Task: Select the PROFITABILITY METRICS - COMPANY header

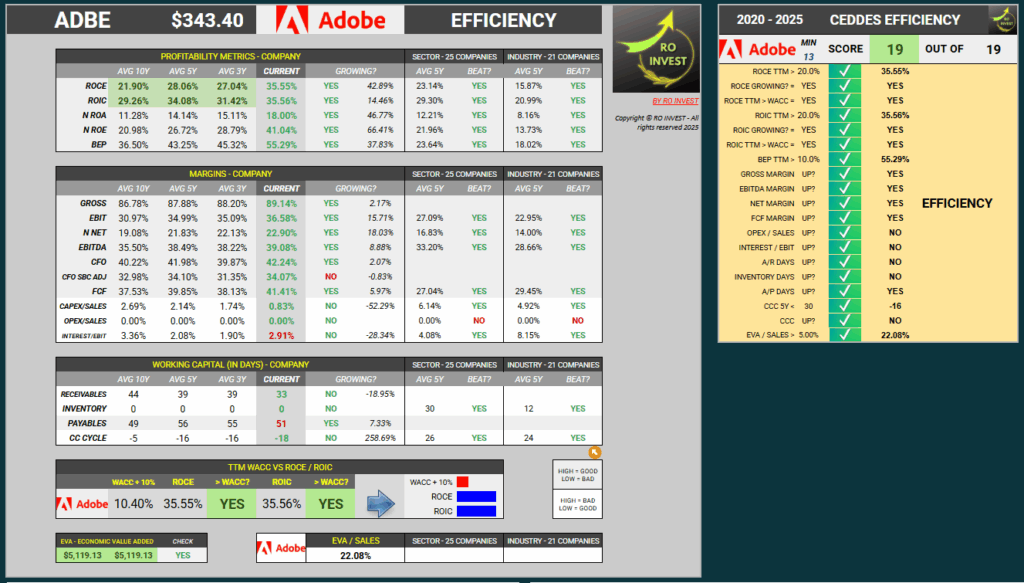Action: click(x=230, y=57)
